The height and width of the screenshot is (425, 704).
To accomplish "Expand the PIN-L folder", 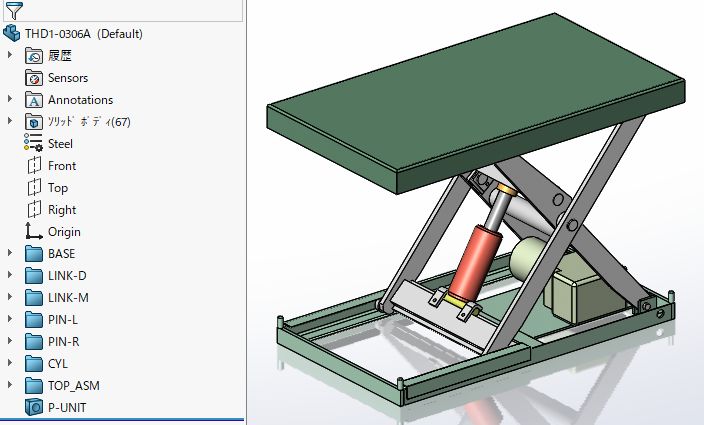I will tap(10, 319).
